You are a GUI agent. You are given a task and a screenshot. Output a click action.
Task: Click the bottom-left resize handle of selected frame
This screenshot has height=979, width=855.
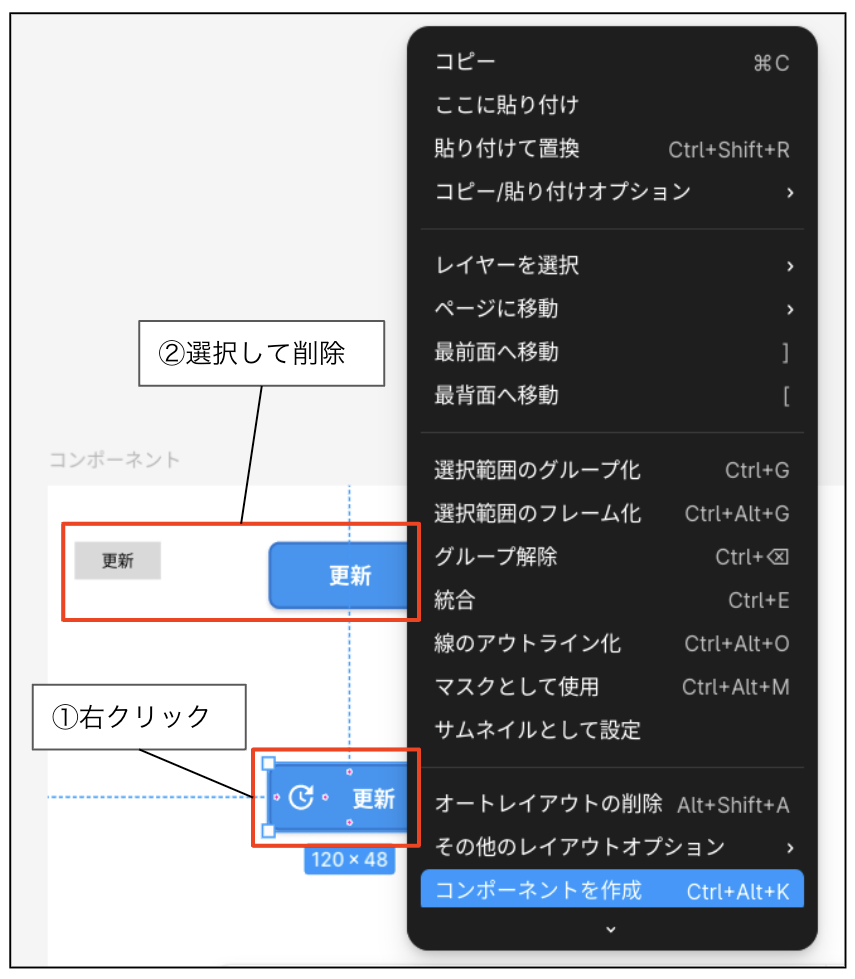pyautogui.click(x=269, y=830)
